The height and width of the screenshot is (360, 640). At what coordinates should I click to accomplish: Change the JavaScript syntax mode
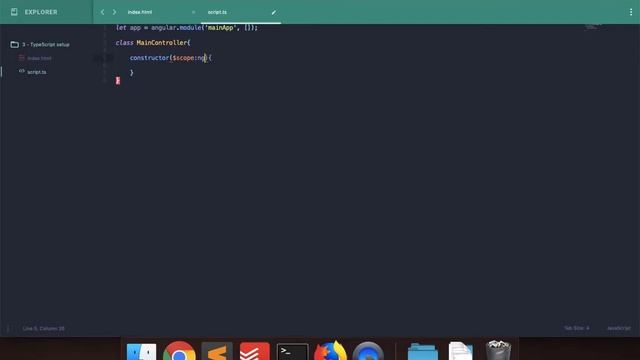point(618,328)
